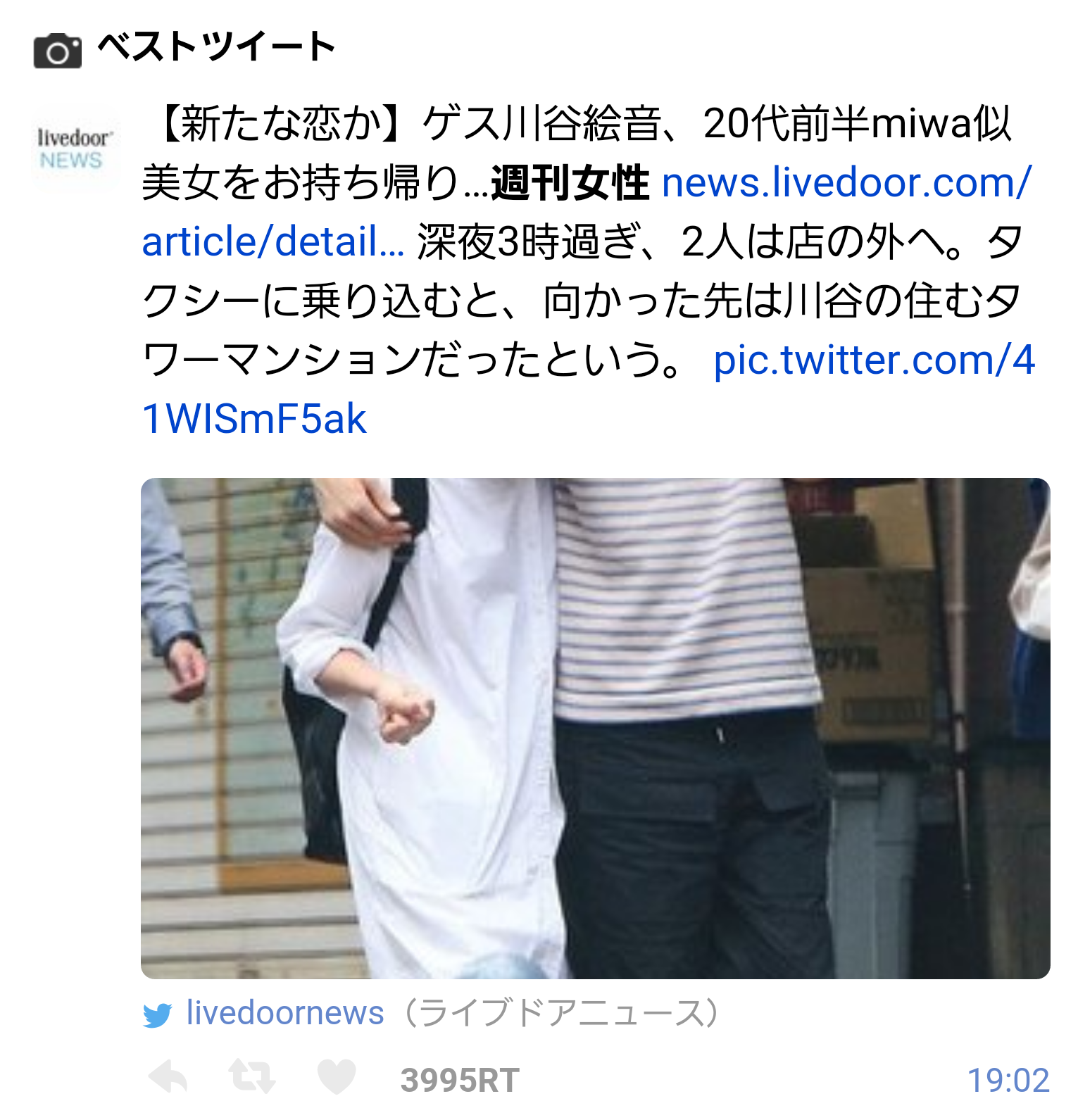Screen dimensions: 1078x1120
Task: Open the article/detail... link
Action: click(x=273, y=242)
